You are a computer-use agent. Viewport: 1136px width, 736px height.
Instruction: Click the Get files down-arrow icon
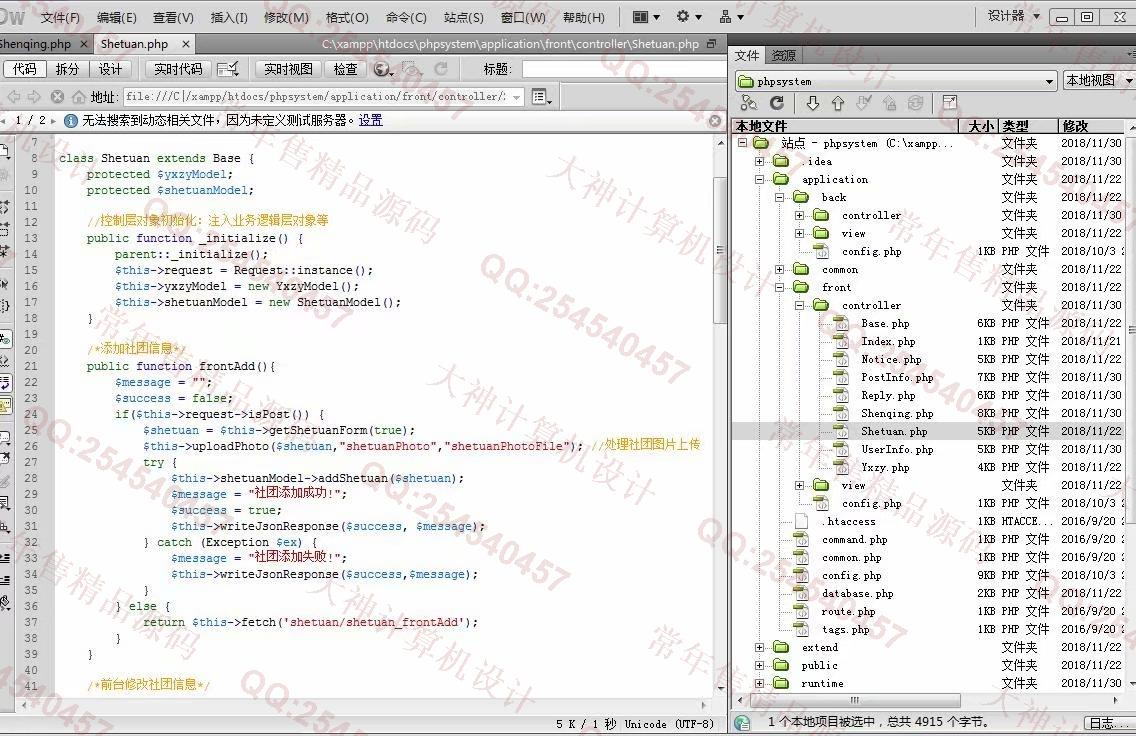pos(813,103)
